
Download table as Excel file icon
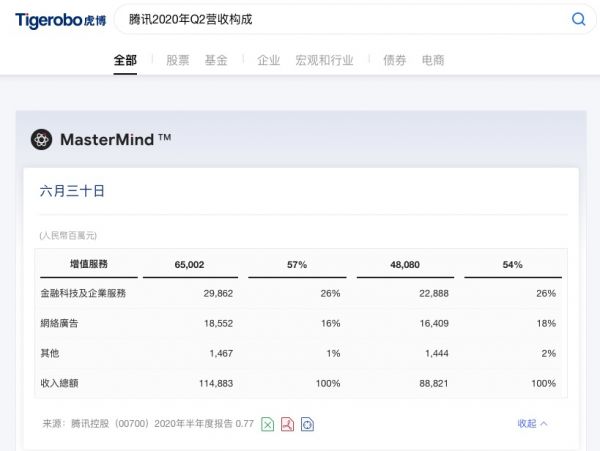pyautogui.click(x=268, y=424)
